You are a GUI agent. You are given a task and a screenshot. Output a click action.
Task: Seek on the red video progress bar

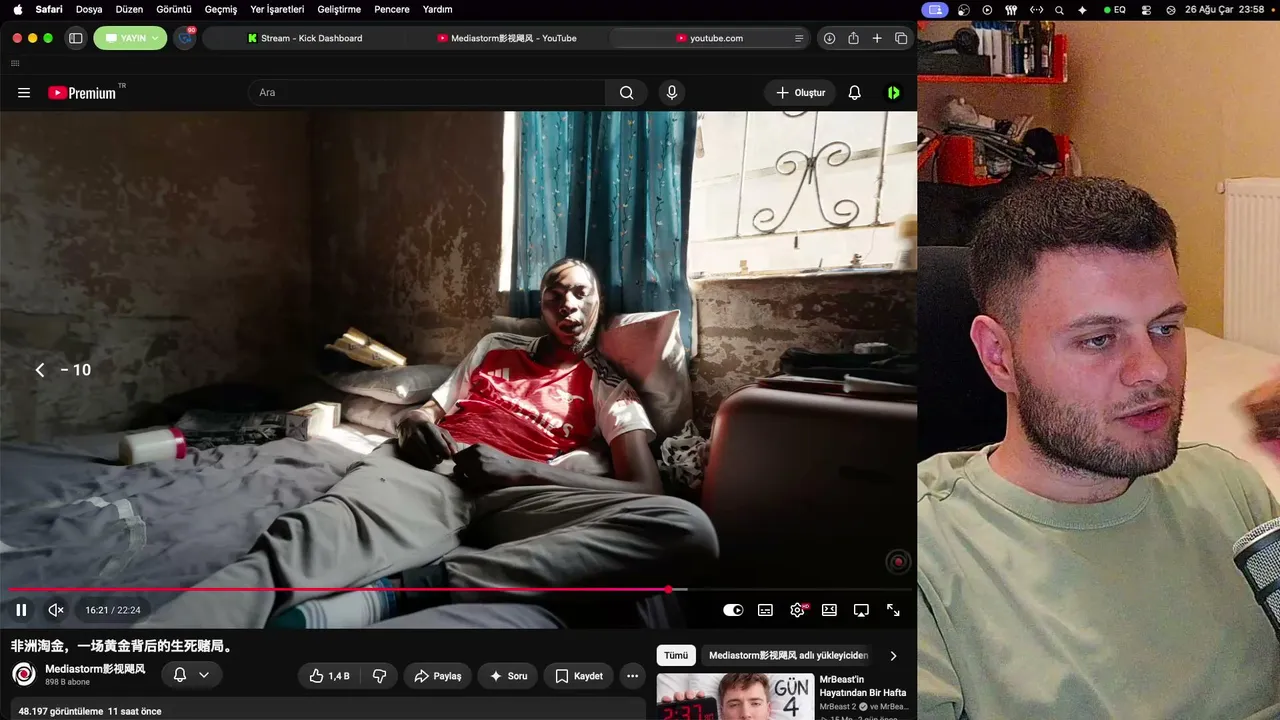coord(458,589)
